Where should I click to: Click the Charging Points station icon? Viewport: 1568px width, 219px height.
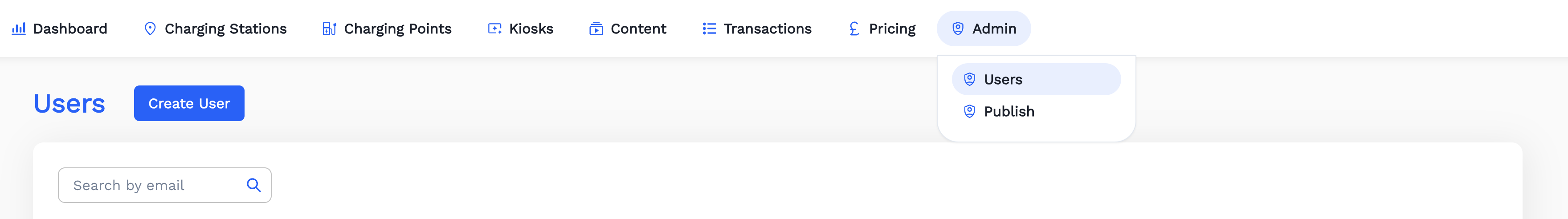pos(329,28)
